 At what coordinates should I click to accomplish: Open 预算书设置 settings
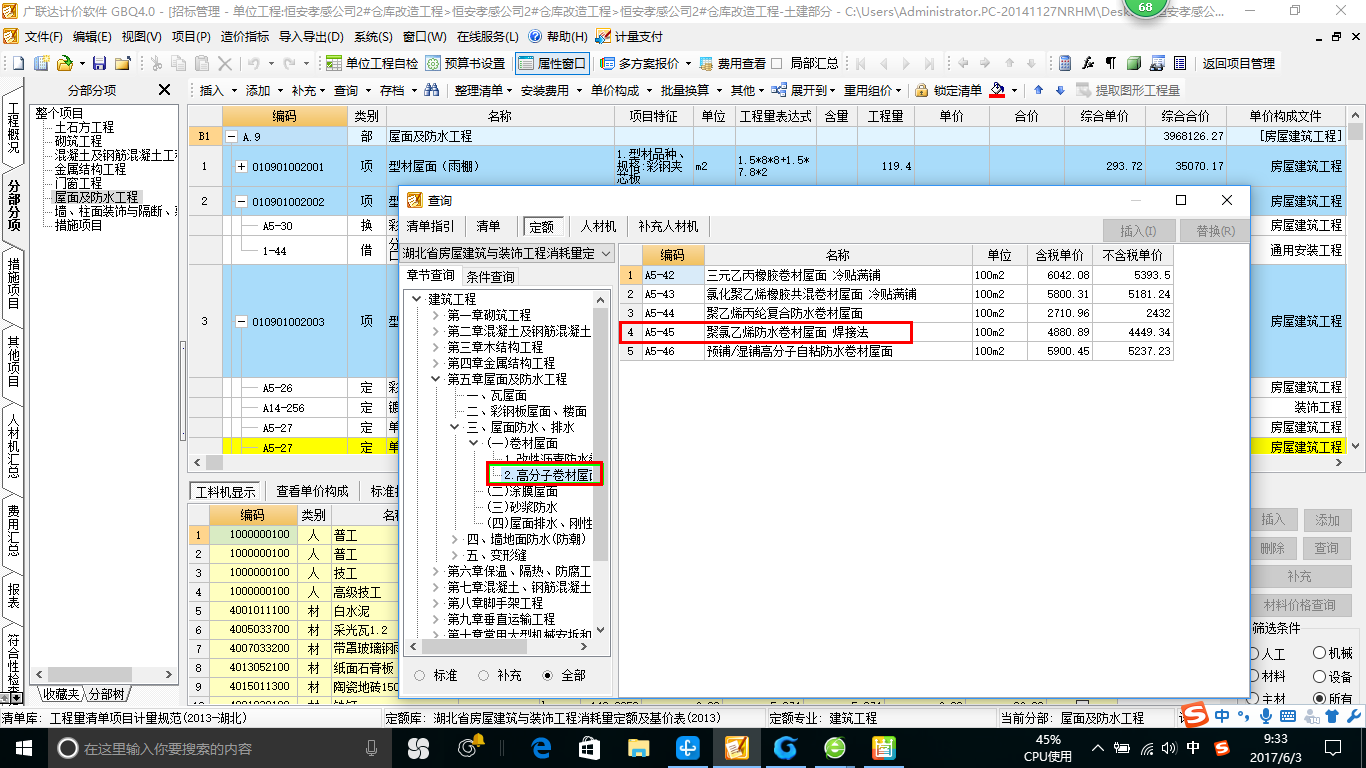[x=465, y=63]
